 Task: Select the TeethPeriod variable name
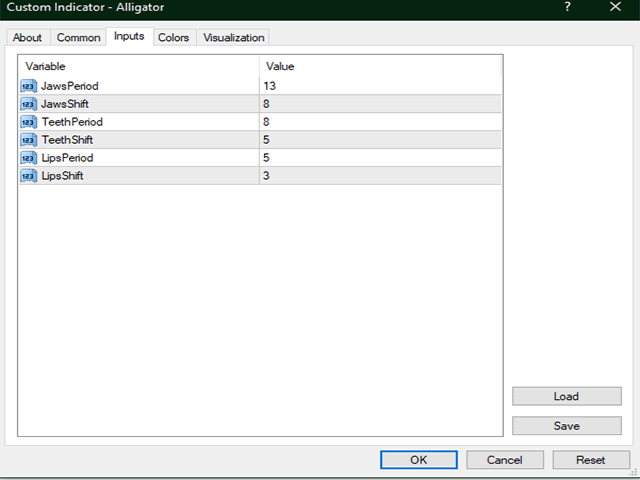[72, 122]
